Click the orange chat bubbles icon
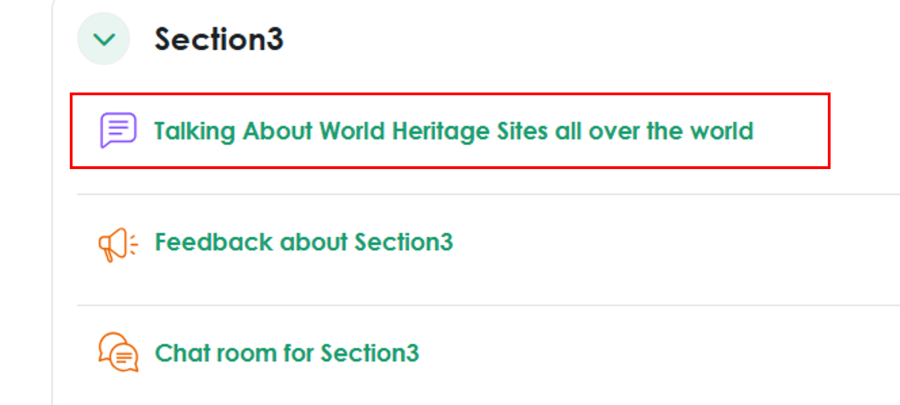Screen dimensions: 900x405 pos(118,353)
